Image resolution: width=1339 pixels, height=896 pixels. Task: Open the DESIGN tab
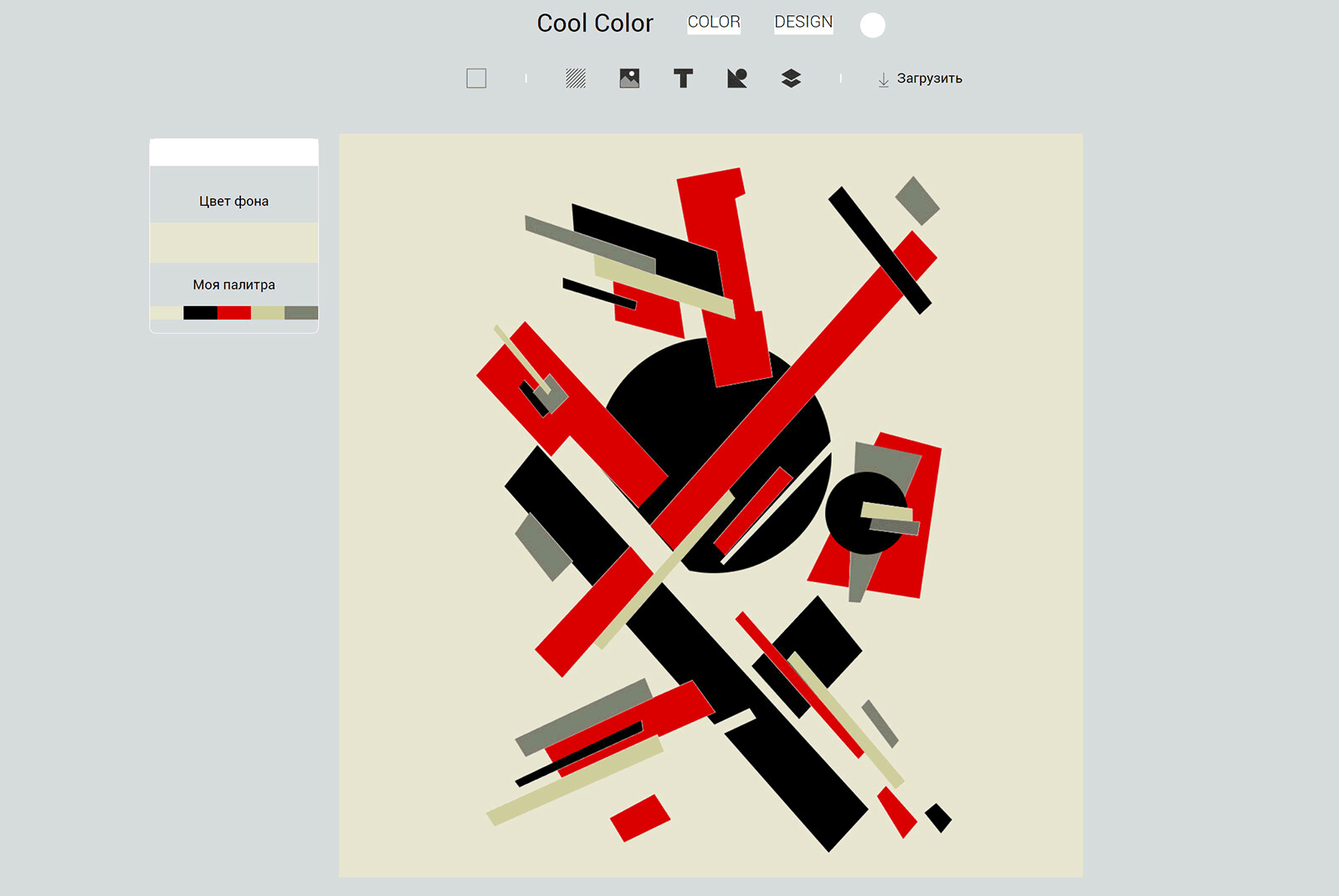pos(803,23)
